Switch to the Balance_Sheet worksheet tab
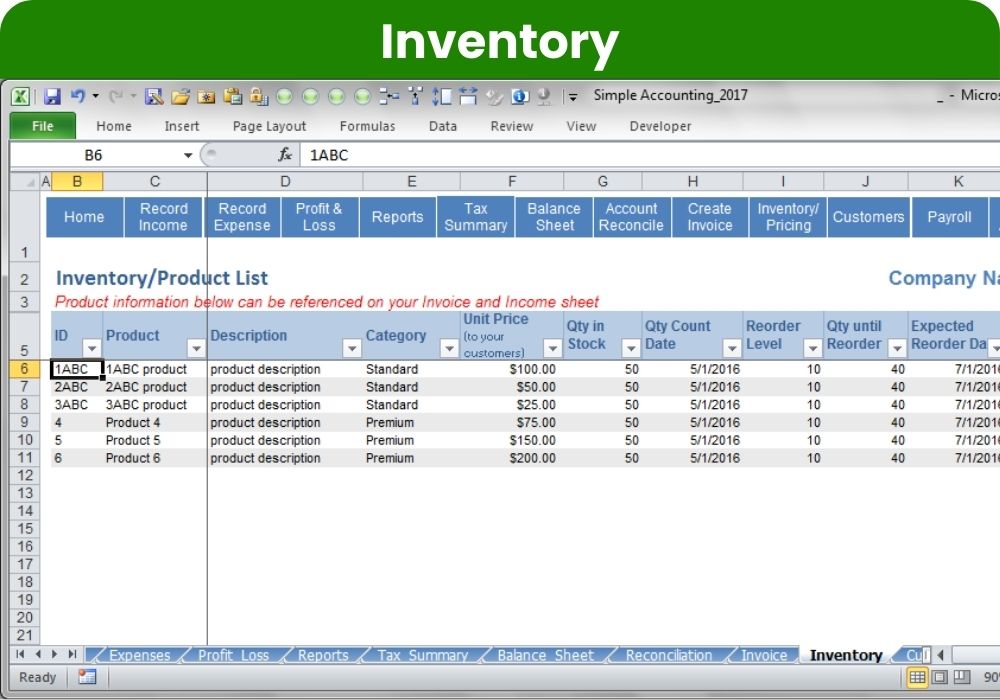The height and width of the screenshot is (700, 1000). tap(546, 656)
